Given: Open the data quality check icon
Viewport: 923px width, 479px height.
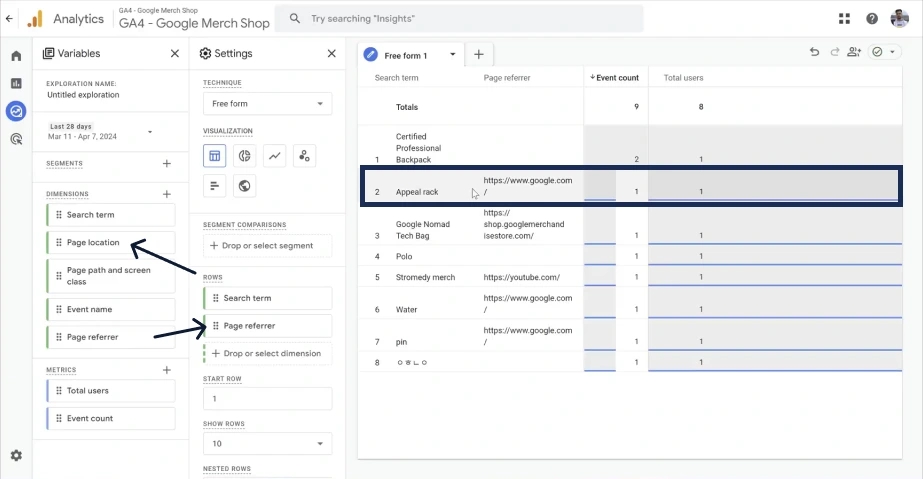Looking at the screenshot, I should click(877, 52).
